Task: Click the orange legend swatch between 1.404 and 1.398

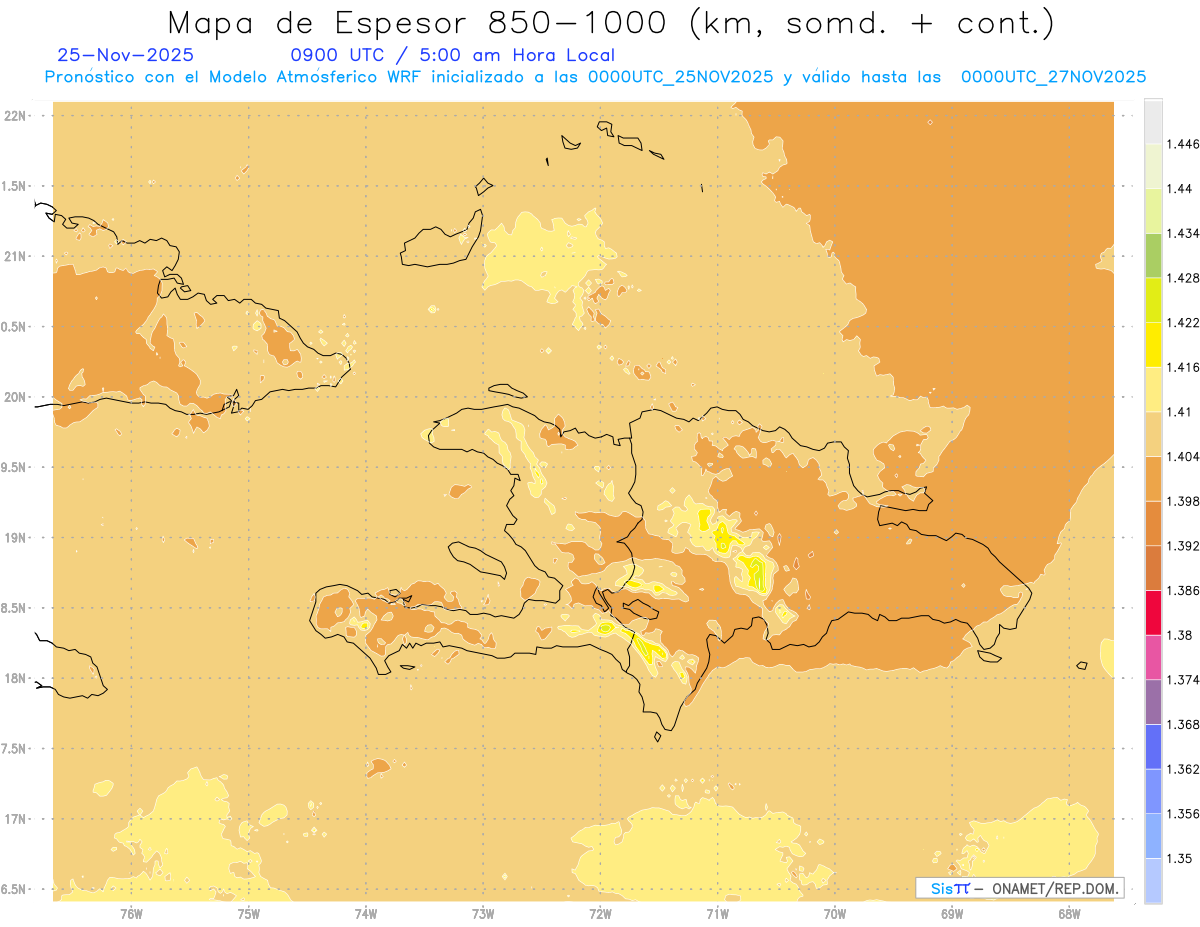Action: tap(1153, 478)
